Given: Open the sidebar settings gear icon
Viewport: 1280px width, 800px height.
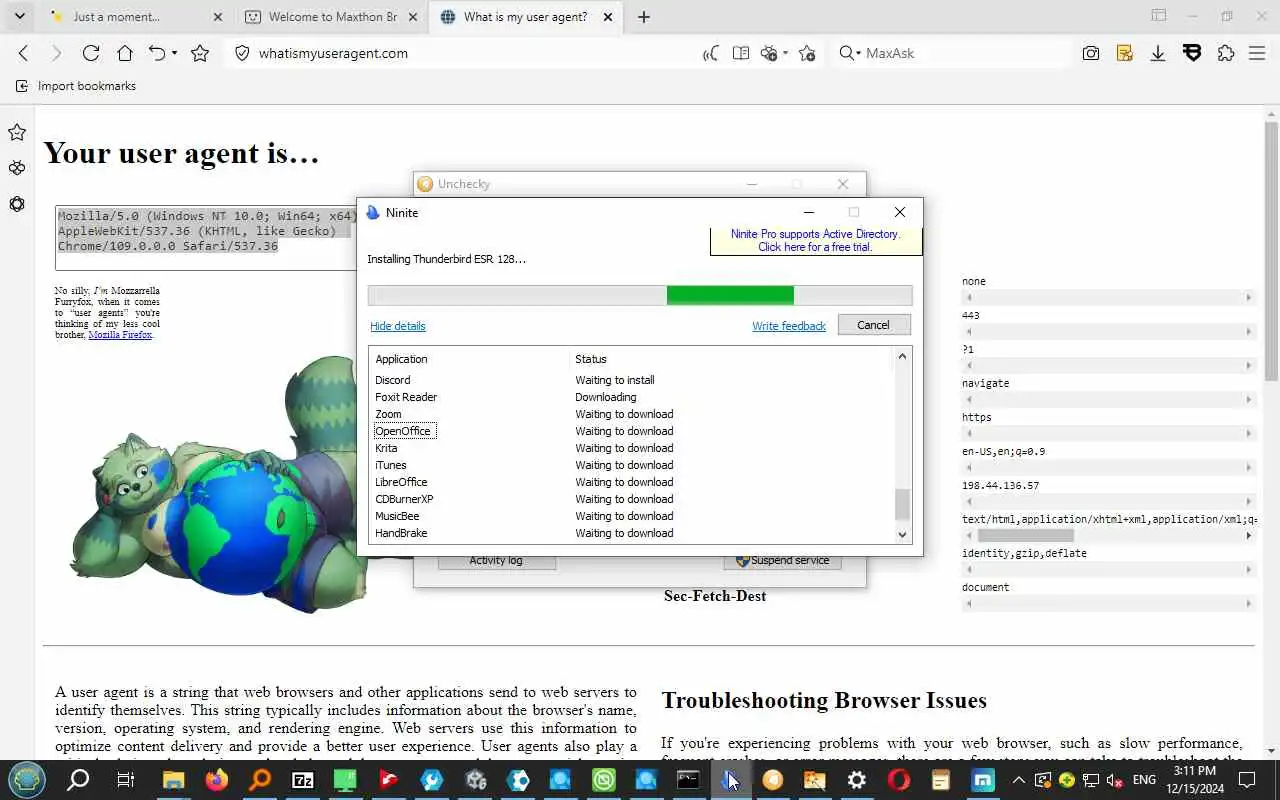Looking at the screenshot, I should [17, 204].
